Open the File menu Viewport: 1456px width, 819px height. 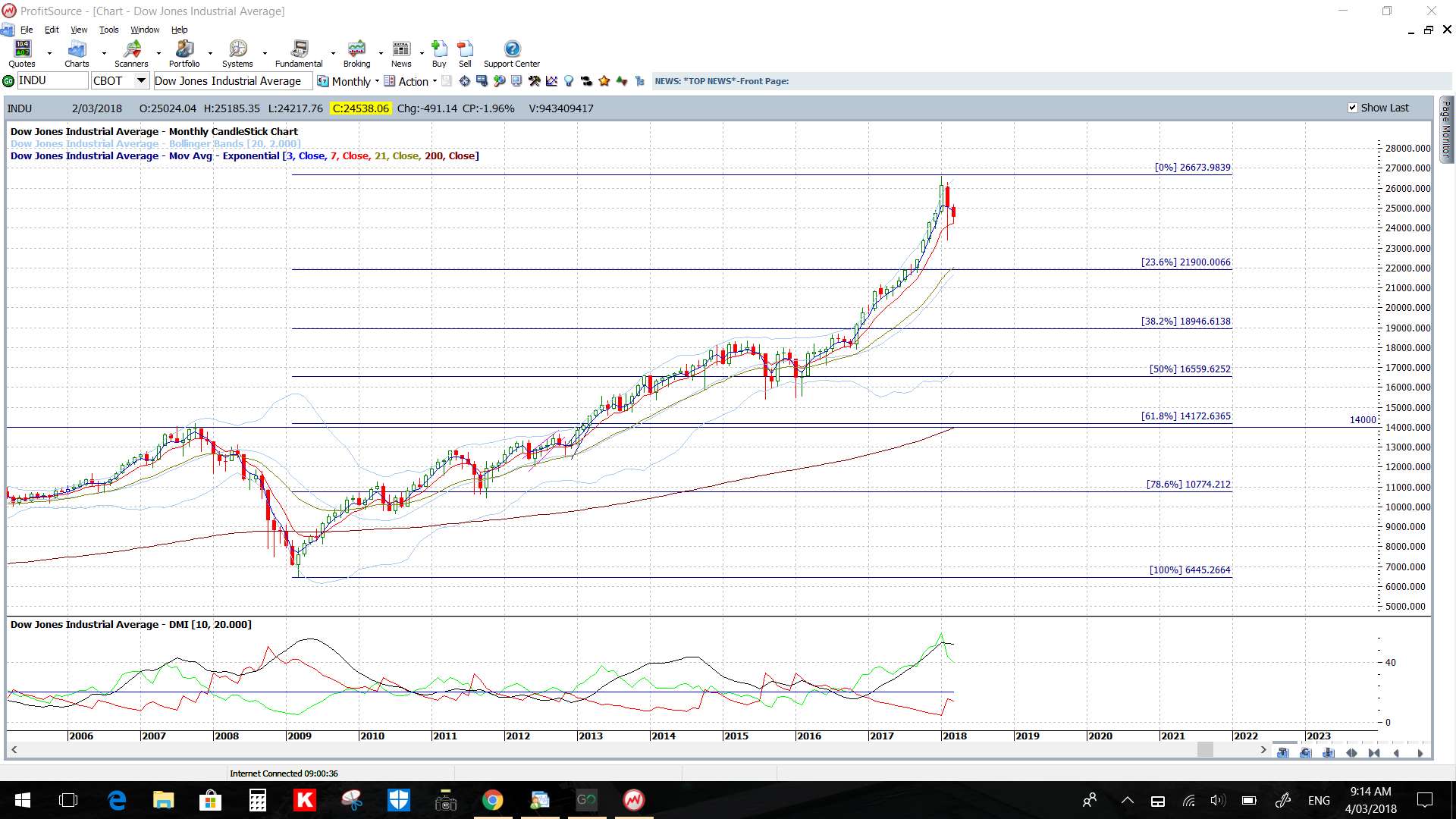click(x=27, y=30)
